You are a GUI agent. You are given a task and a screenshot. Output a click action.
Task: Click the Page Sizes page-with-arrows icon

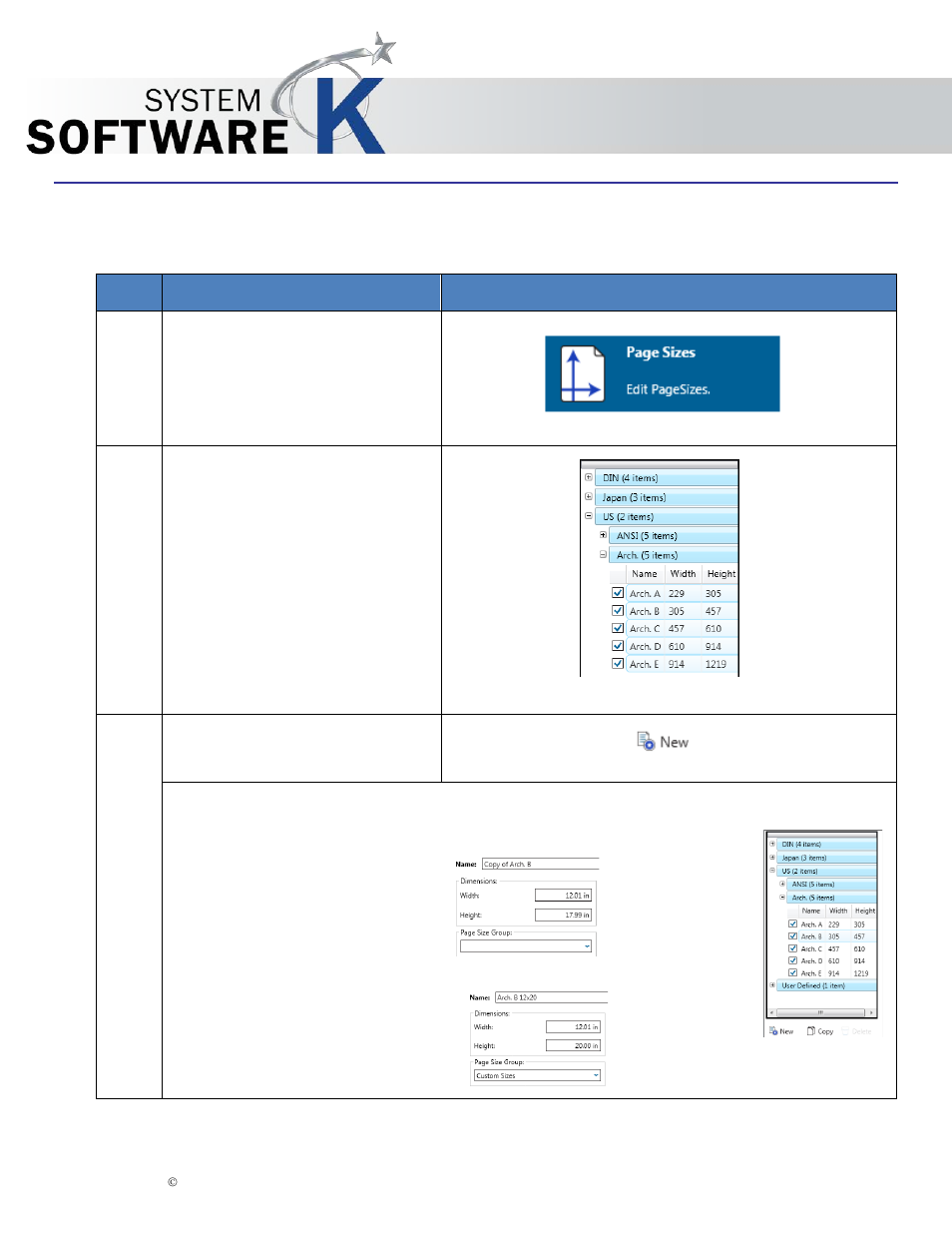(582, 374)
